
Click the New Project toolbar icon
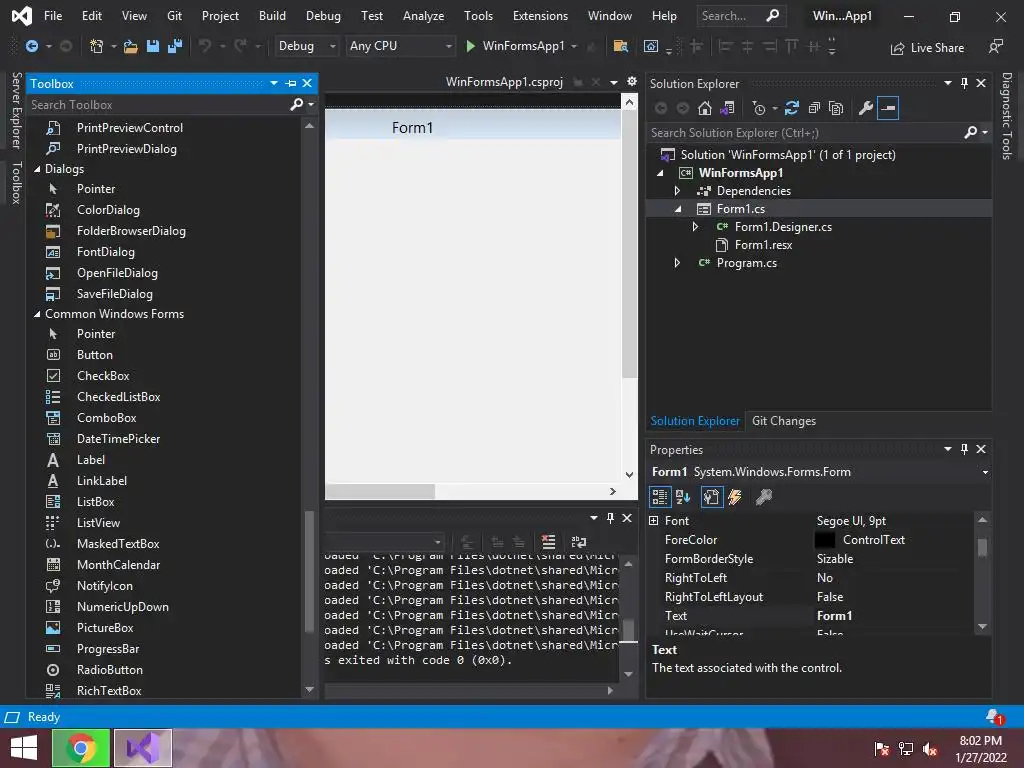click(x=96, y=46)
